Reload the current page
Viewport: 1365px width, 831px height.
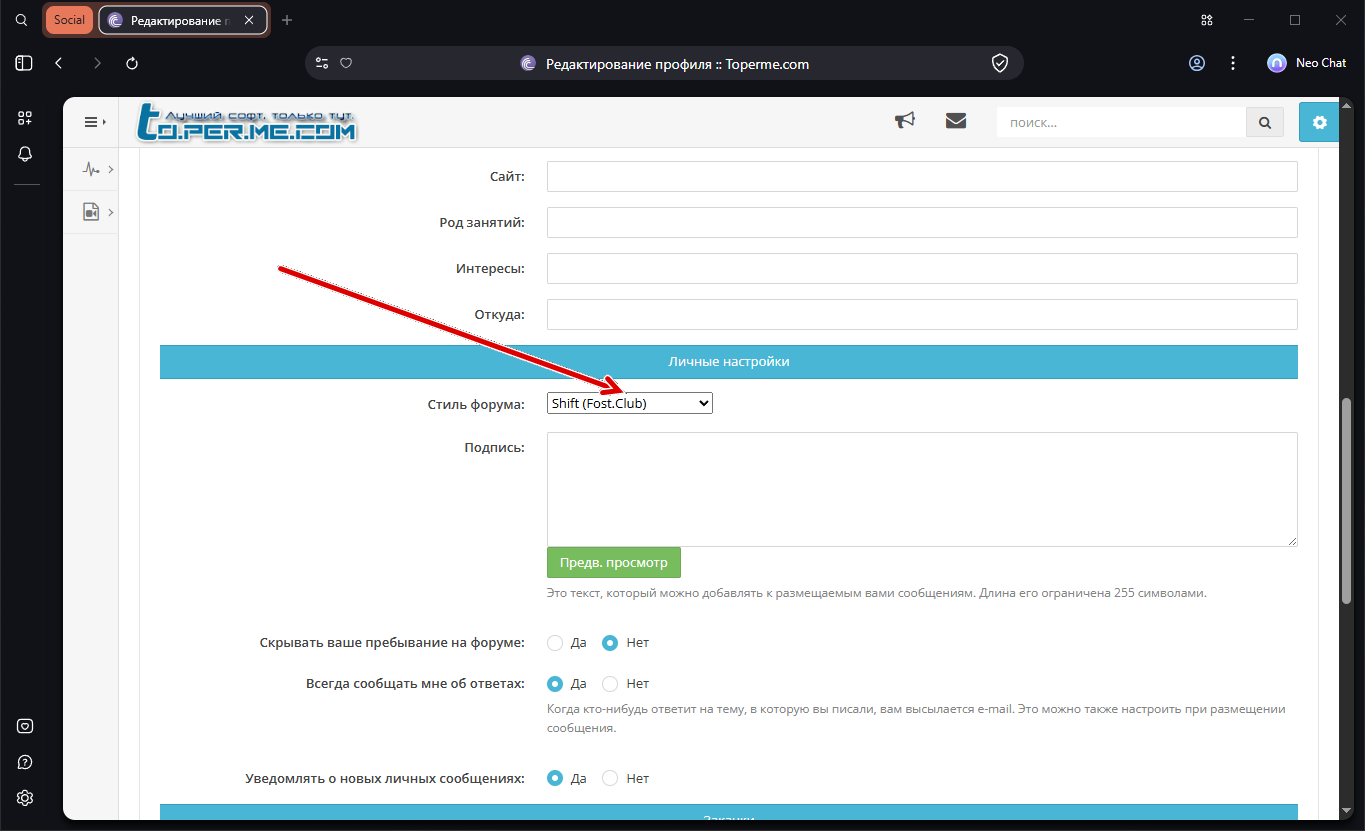(132, 63)
